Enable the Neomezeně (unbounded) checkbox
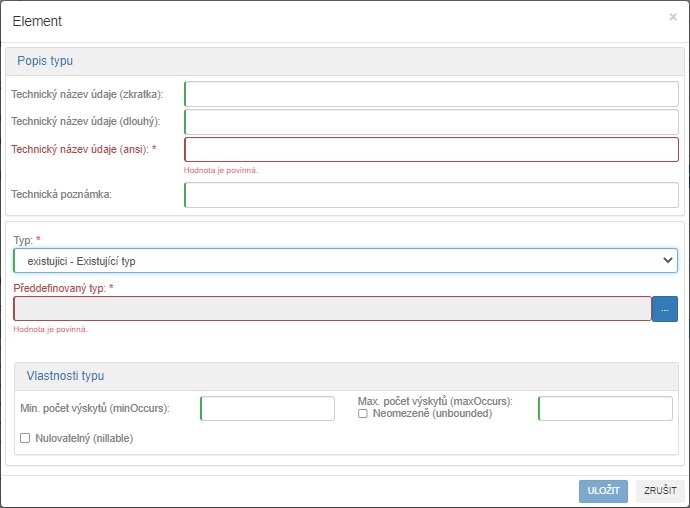 coord(363,414)
